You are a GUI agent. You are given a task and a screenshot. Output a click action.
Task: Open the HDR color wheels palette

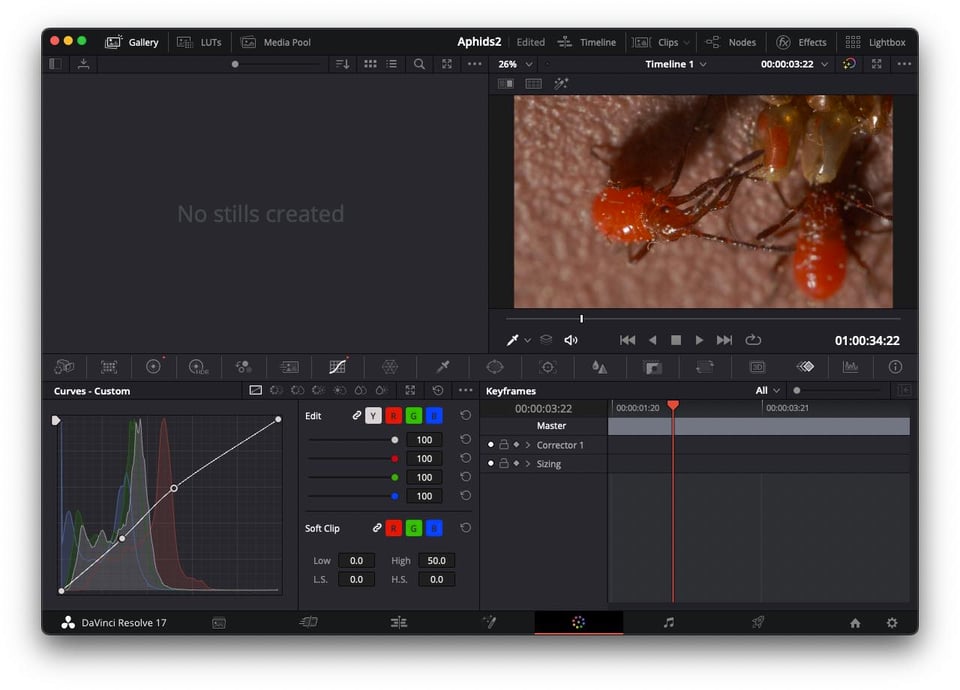tap(198, 367)
